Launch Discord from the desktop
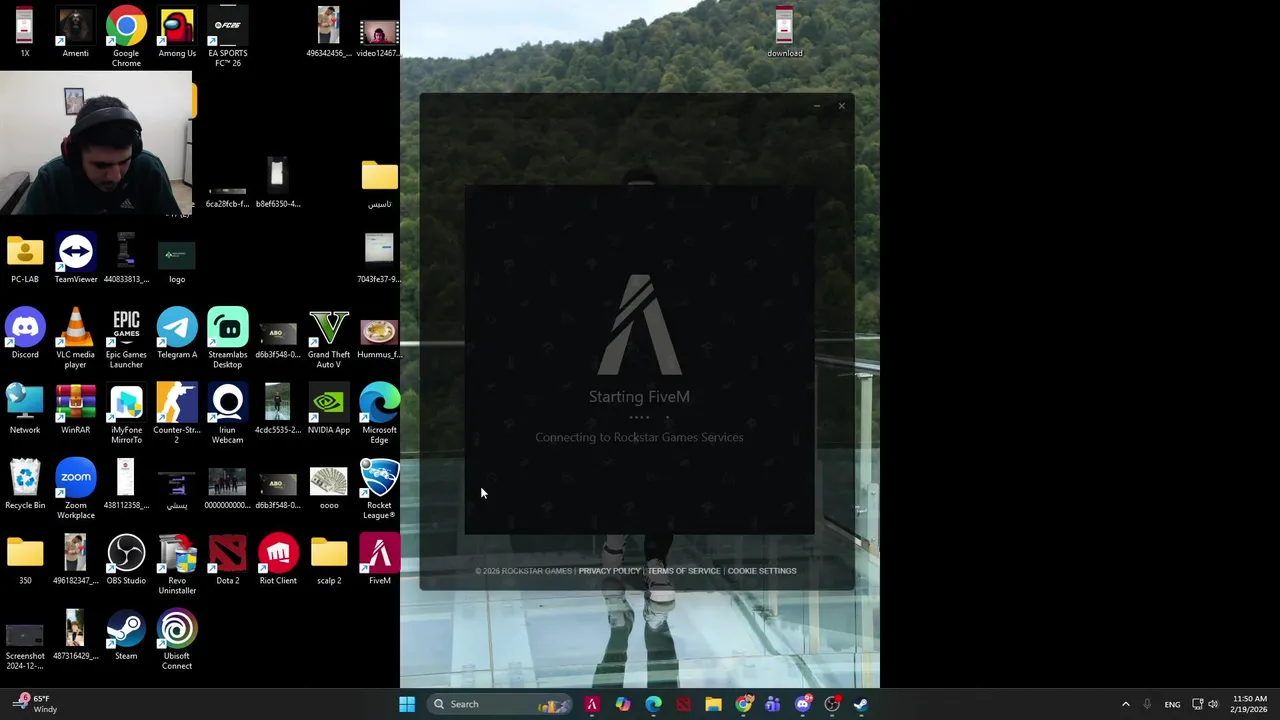This screenshot has height=720, width=1280. [x=25, y=334]
